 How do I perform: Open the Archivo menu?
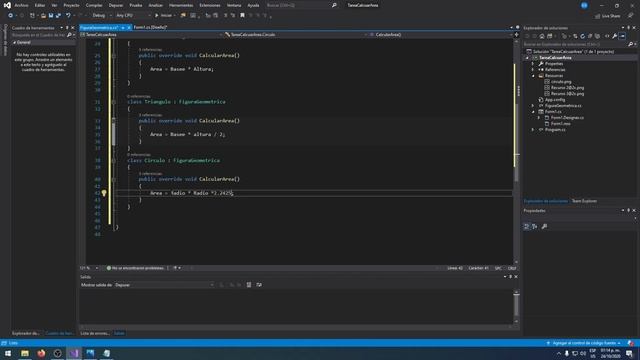pos(21,5)
